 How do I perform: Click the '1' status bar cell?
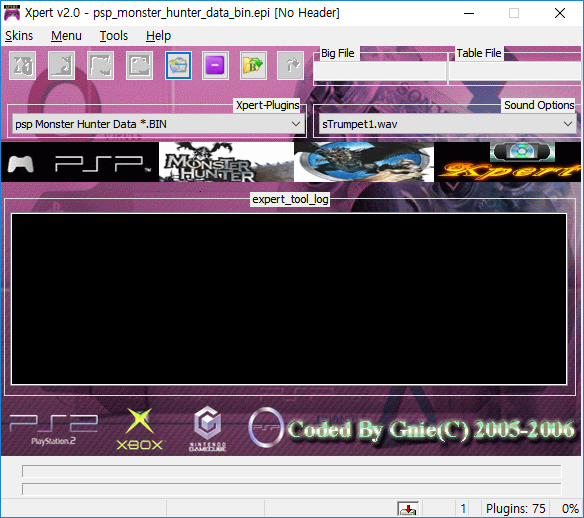pos(463,509)
